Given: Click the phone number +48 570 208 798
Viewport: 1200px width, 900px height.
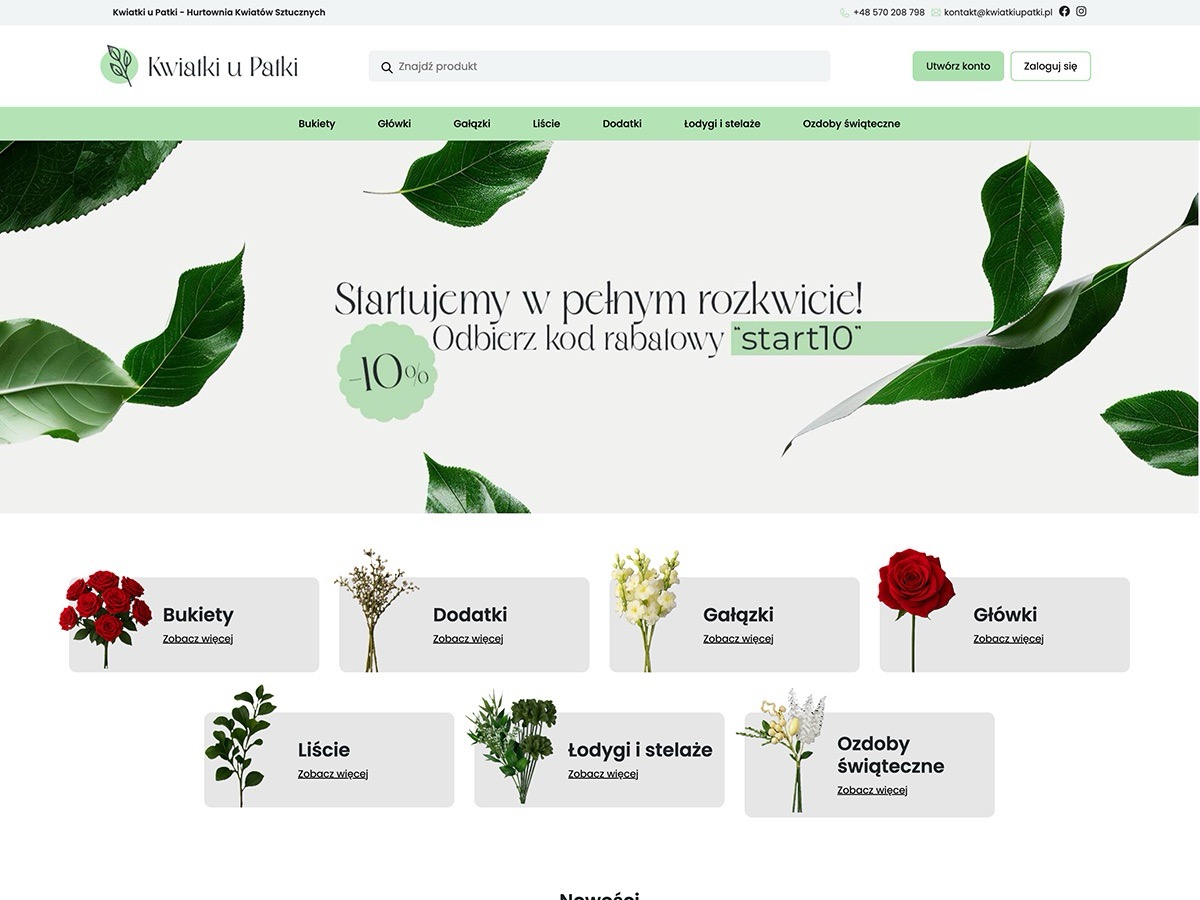Looking at the screenshot, I should [889, 12].
